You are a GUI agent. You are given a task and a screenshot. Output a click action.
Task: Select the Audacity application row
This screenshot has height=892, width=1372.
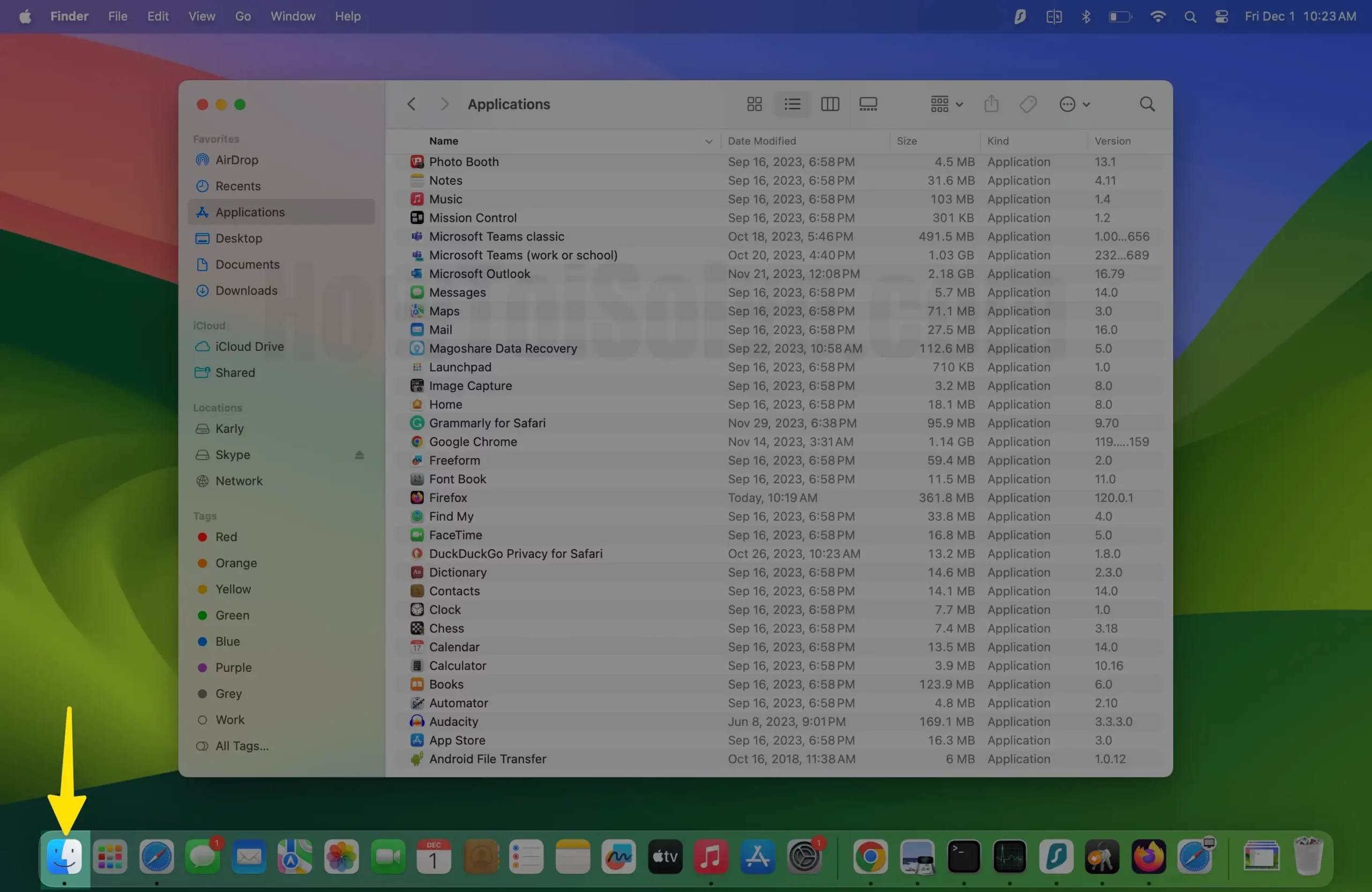pos(778,722)
